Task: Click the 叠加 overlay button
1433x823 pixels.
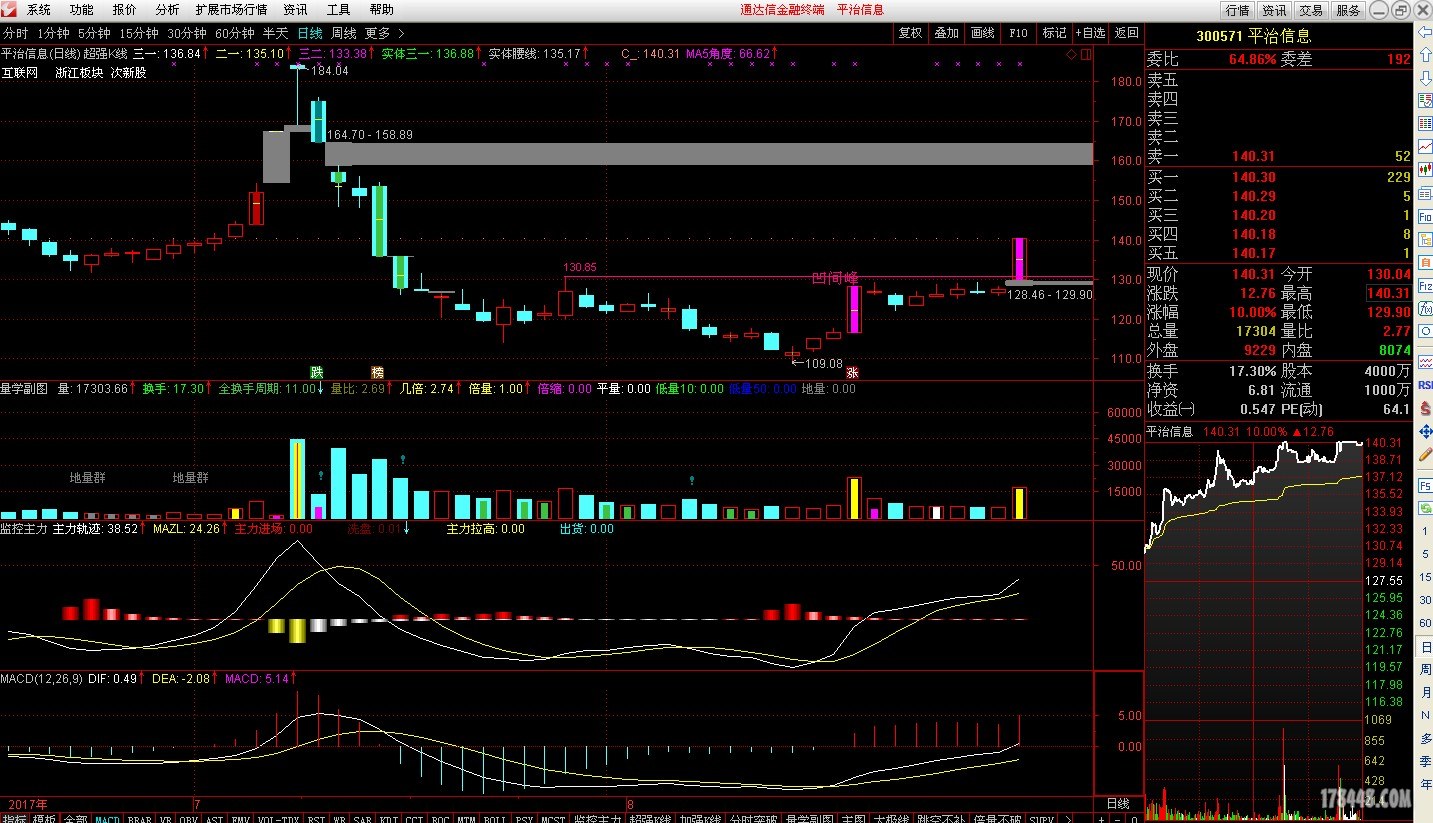Action: tap(946, 33)
